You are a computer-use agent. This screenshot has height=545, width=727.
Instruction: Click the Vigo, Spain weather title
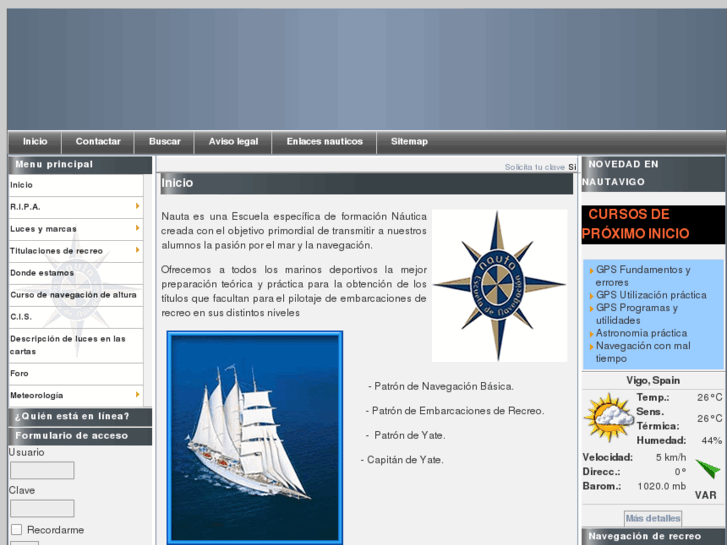pos(653,380)
